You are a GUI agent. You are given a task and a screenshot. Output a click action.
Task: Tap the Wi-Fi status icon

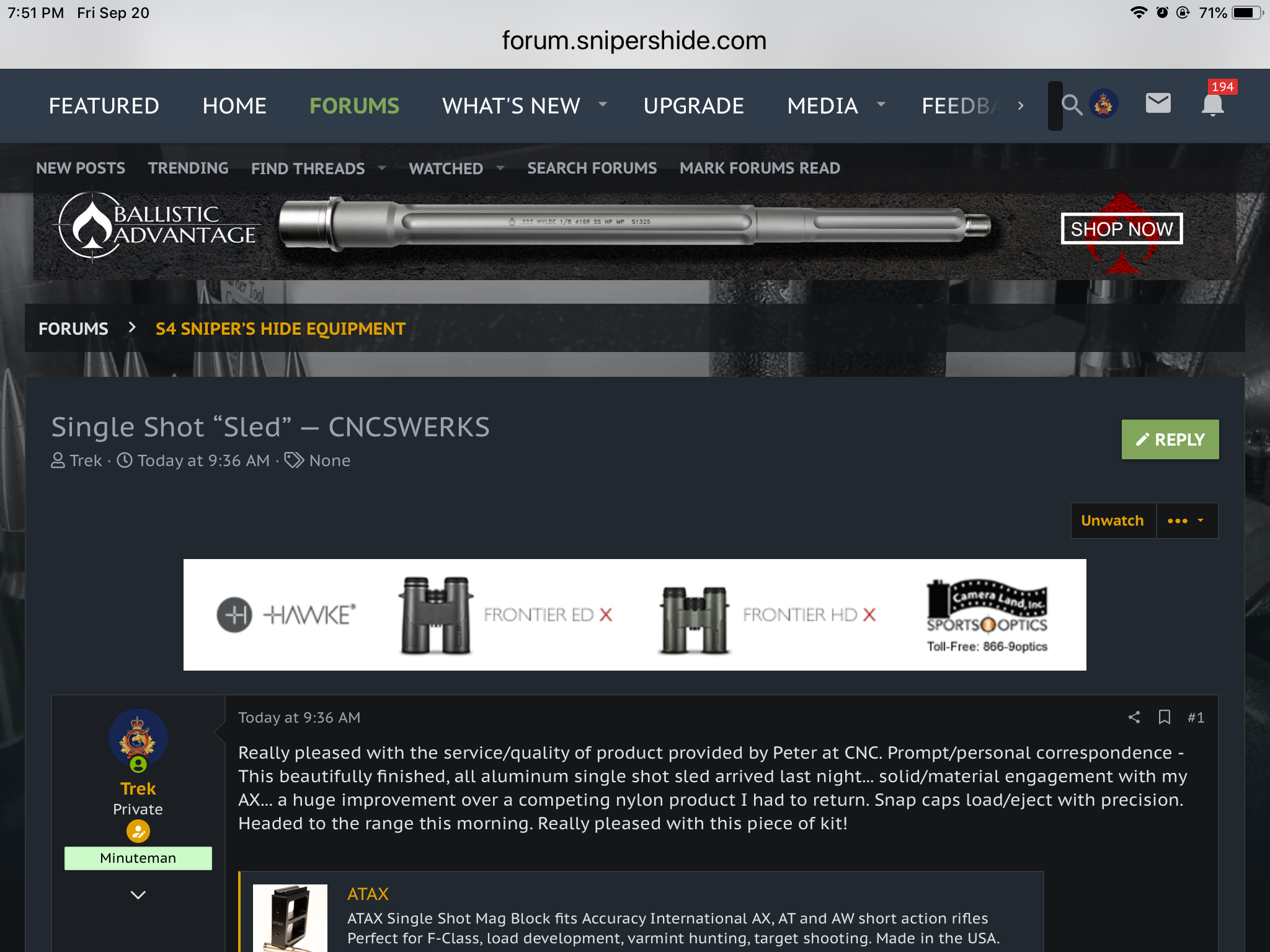click(x=1139, y=12)
